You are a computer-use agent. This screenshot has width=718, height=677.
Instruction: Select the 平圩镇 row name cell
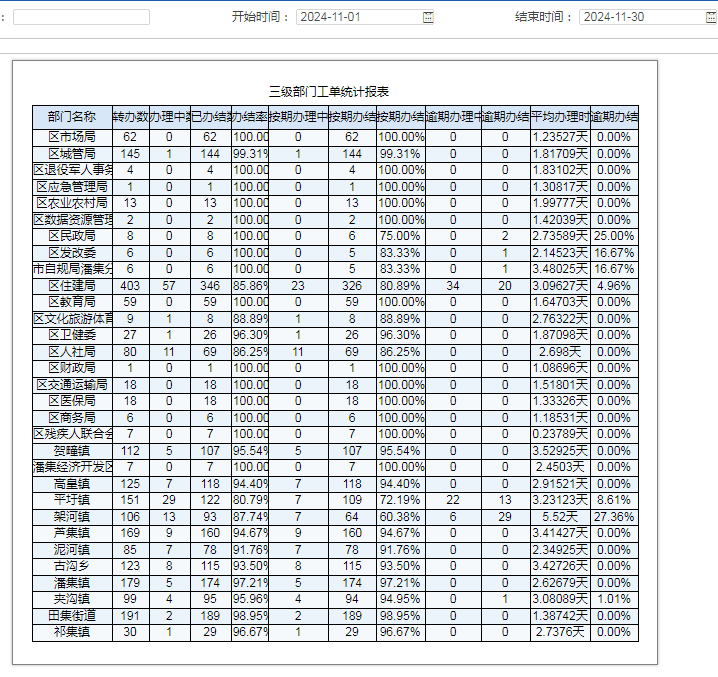click(72, 500)
